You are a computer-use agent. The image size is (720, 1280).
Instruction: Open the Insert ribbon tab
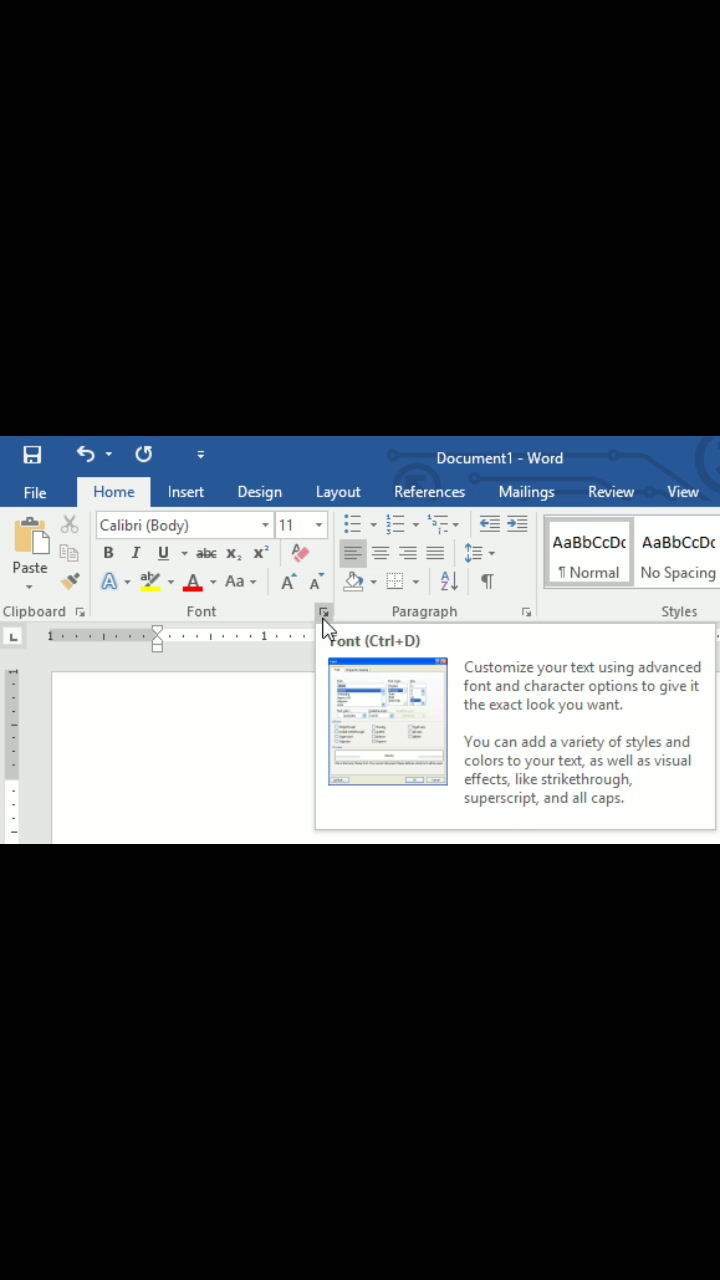tap(185, 492)
